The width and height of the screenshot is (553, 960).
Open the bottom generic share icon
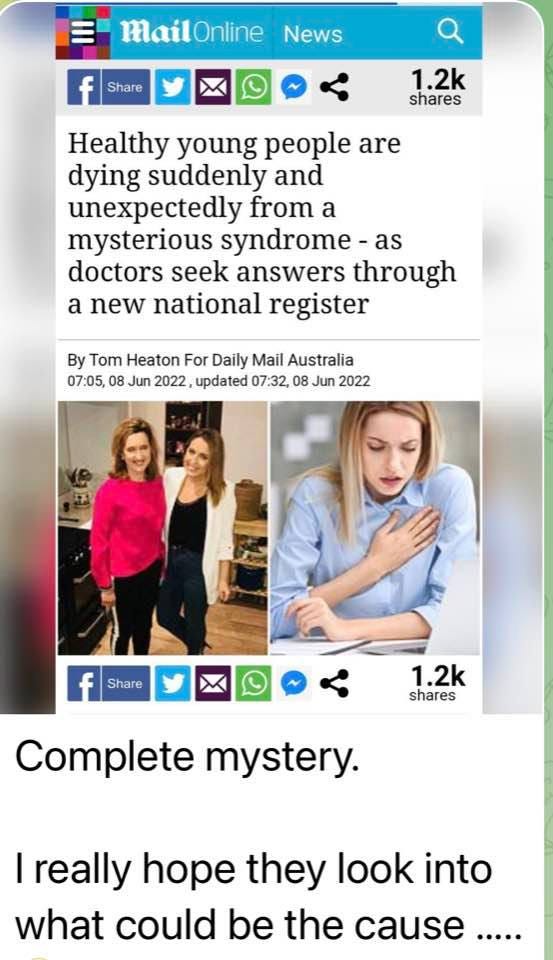coord(334,683)
